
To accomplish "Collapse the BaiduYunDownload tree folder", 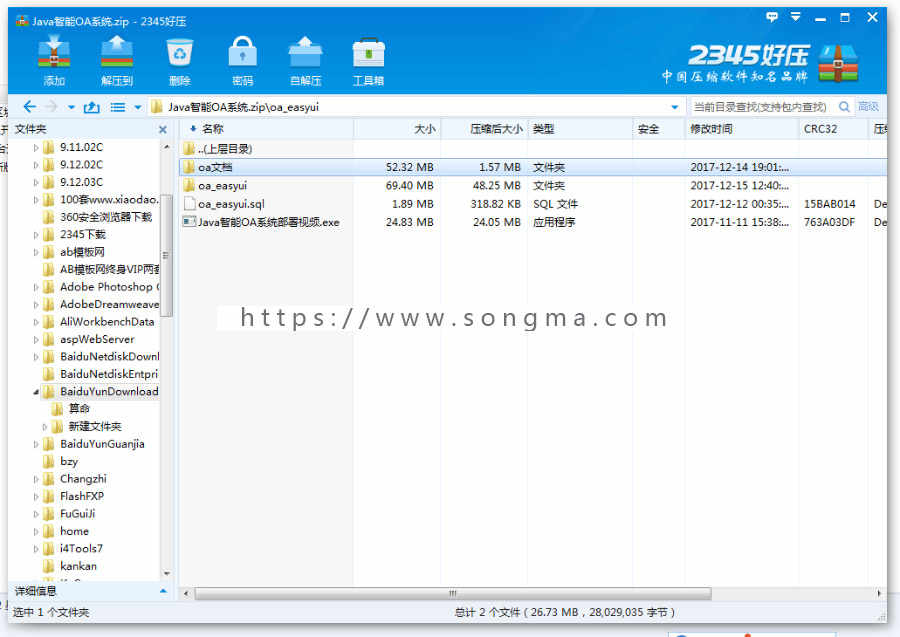I will [36, 392].
